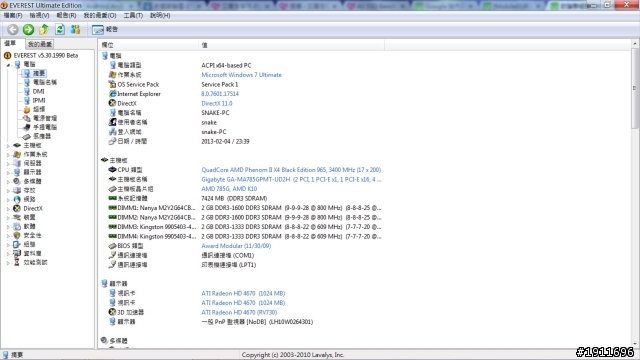Click the EVEREST icon in title bar
The height and width of the screenshot is (360, 640).
click(4, 5)
